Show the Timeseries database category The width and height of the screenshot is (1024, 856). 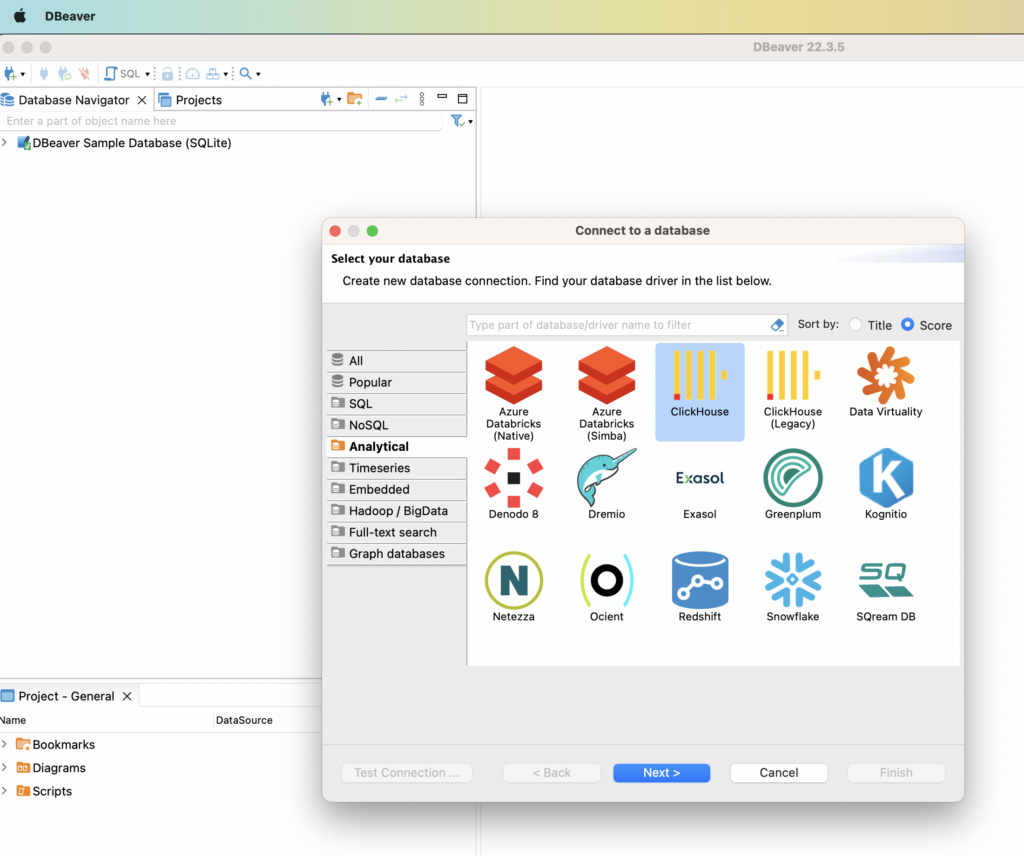(x=397, y=468)
